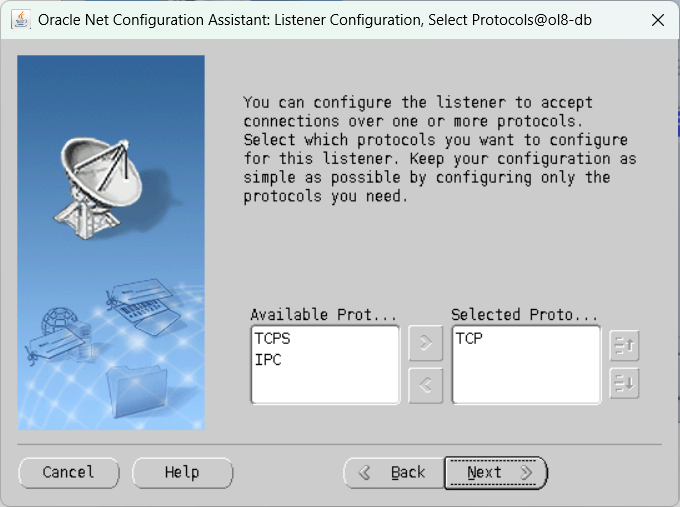Proceed with the Next button

click(x=496, y=472)
